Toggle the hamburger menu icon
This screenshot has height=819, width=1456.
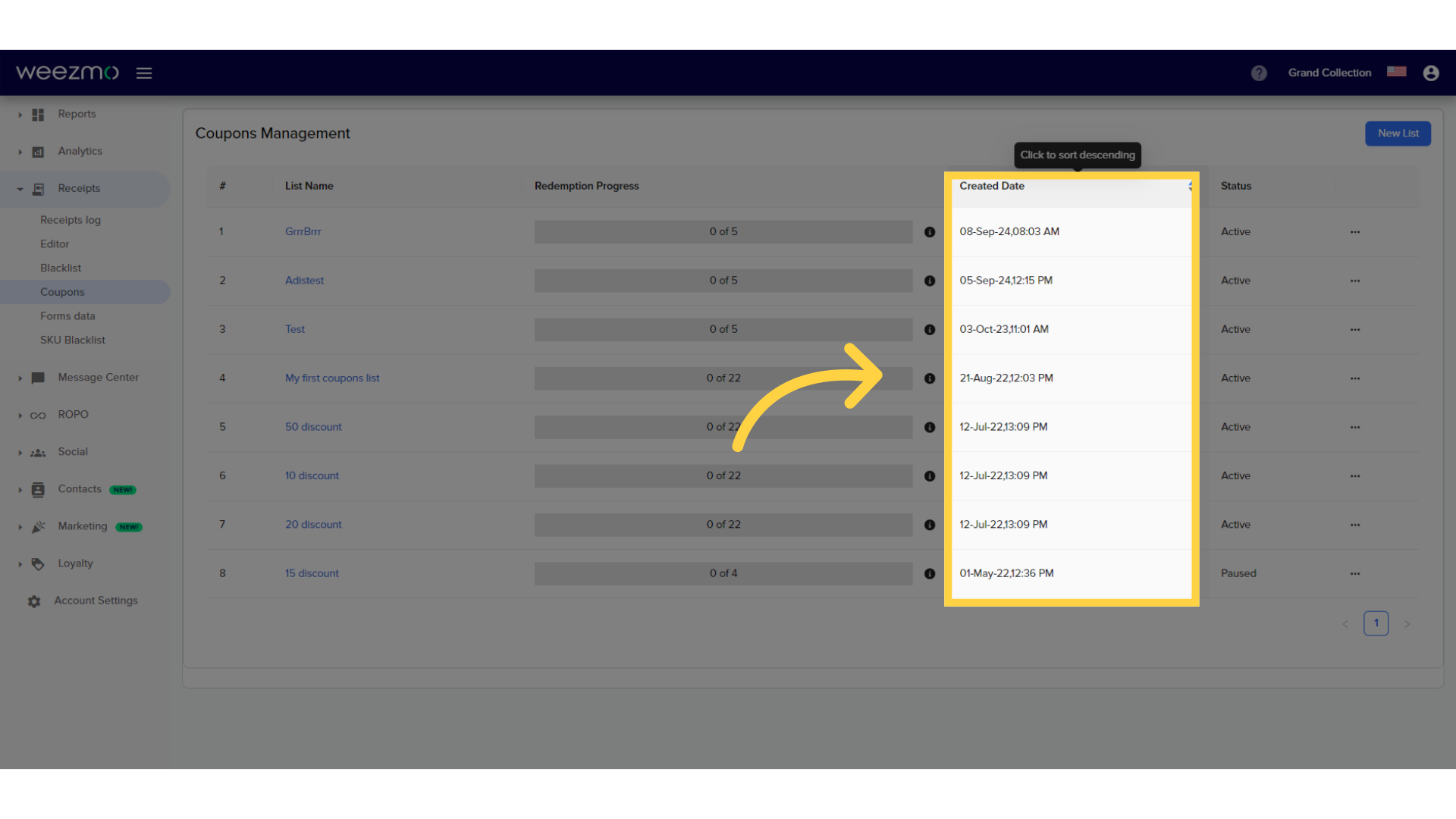click(143, 72)
